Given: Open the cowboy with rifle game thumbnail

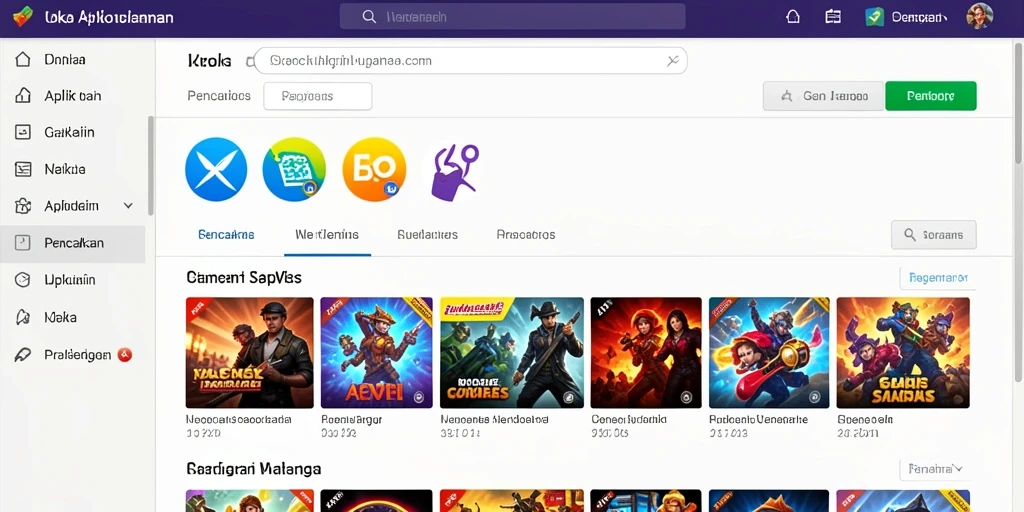Looking at the screenshot, I should click(512, 353).
